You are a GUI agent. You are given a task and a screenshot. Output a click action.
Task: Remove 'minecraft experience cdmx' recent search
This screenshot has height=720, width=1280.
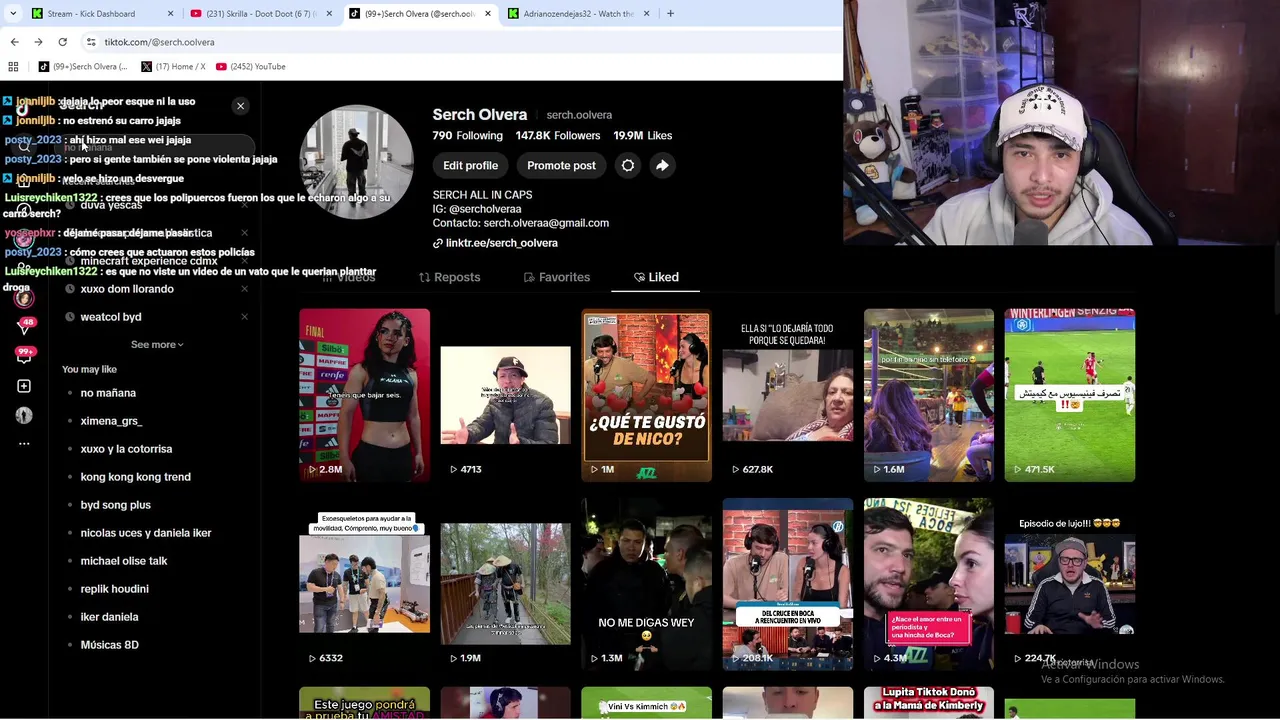[244, 261]
